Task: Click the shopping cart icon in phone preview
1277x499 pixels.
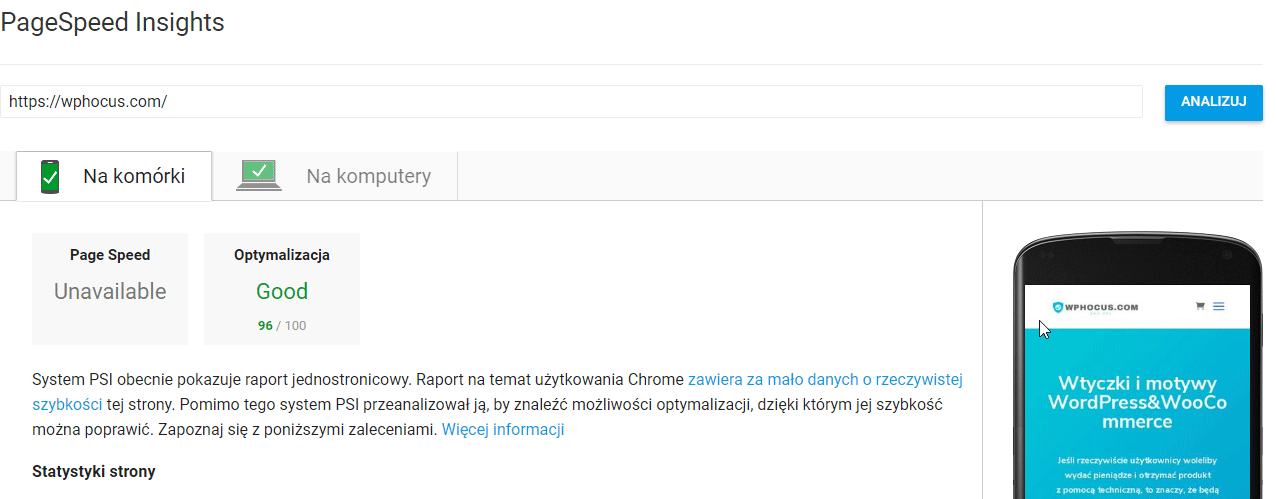Action: [x=1199, y=307]
